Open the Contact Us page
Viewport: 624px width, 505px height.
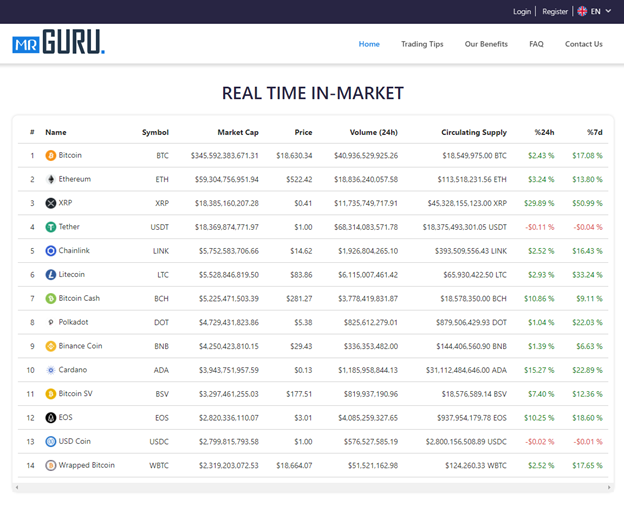(x=583, y=44)
